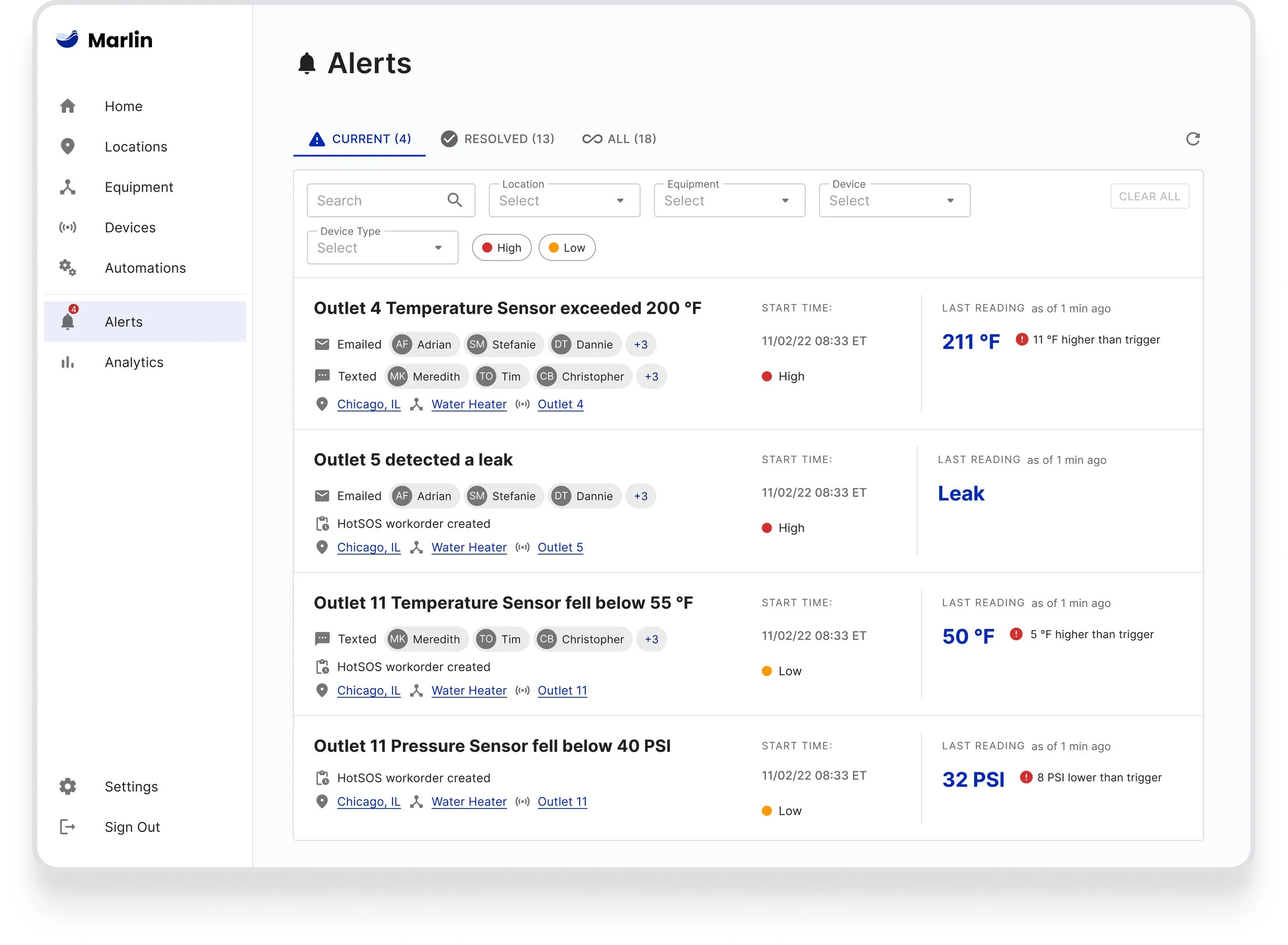The image size is (1288, 945).
Task: Click the search magnifier icon
Action: tap(454, 200)
